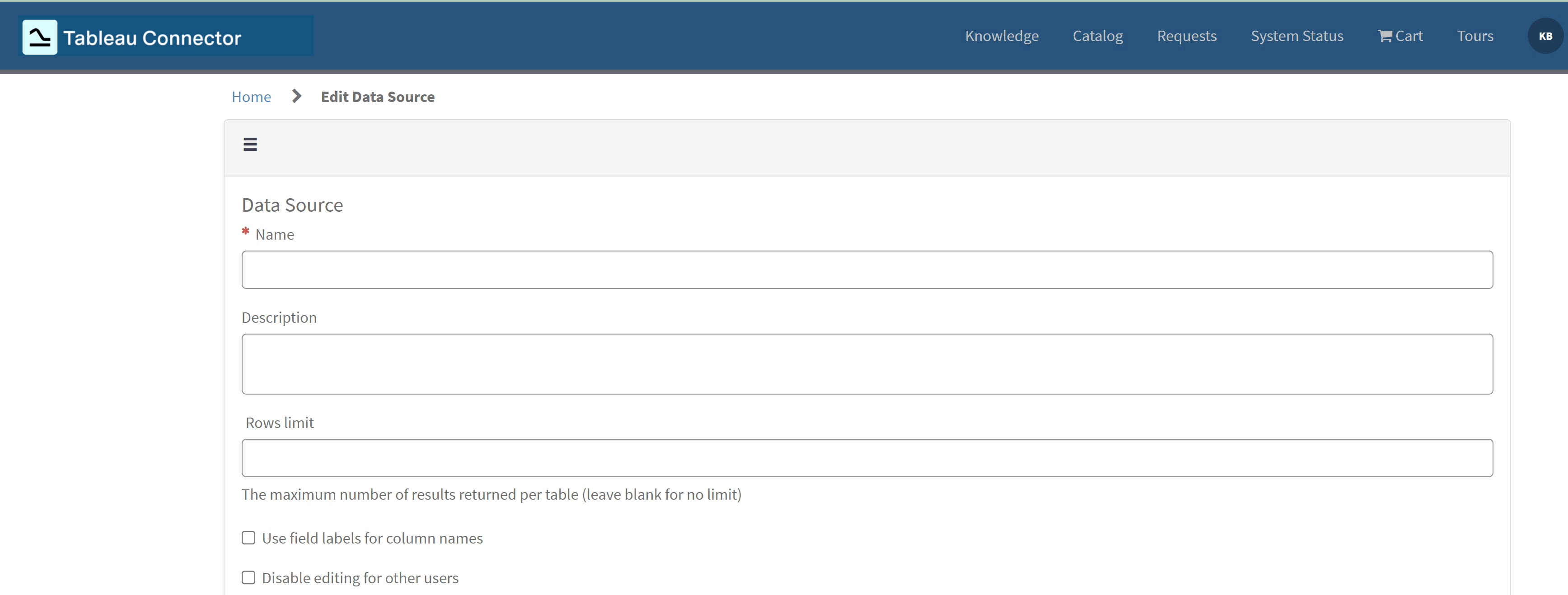Viewport: 1568px width, 595px height.
Task: Click inside the Name input field
Action: (864, 270)
